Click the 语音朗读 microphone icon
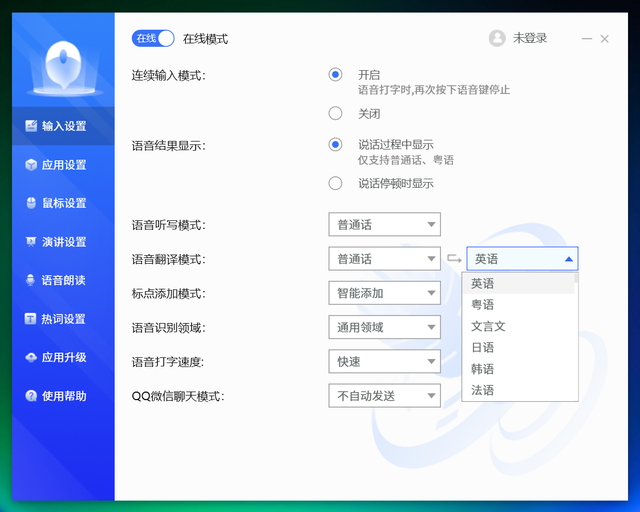Viewport: 640px width, 512px height. tap(31, 280)
